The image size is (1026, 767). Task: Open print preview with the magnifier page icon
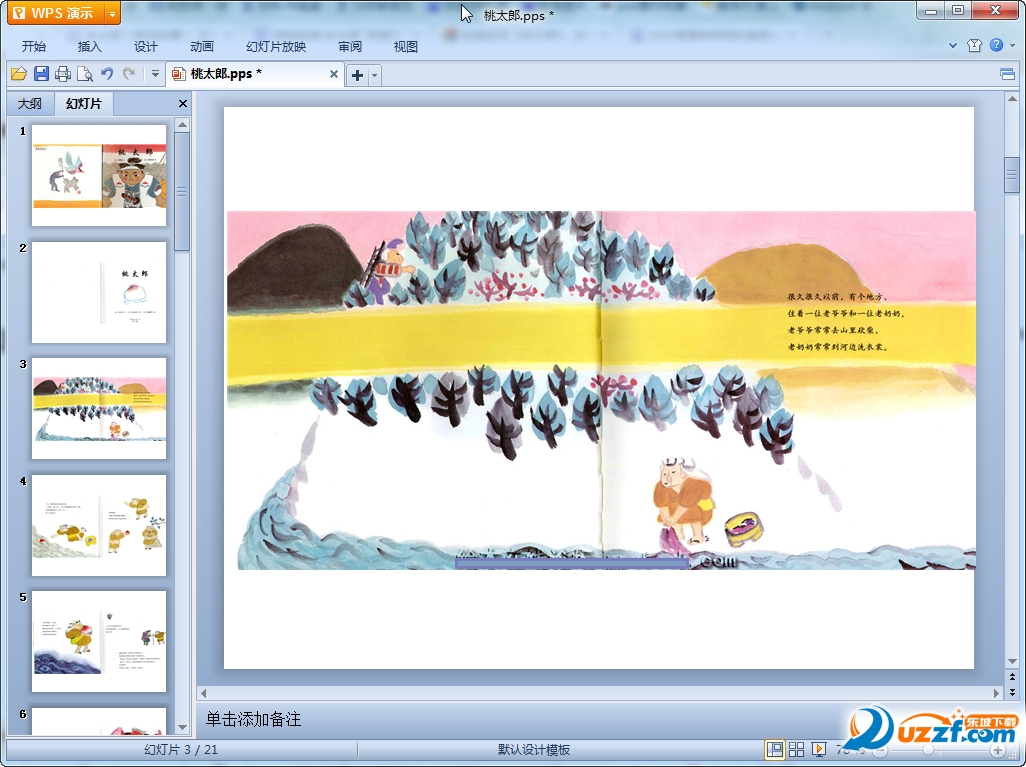click(84, 74)
